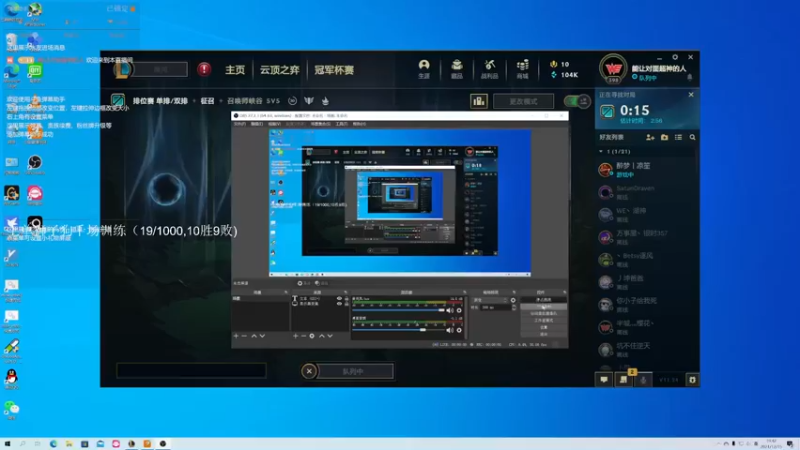Dismiss the matchmaking timer panel with X

(x=691, y=95)
